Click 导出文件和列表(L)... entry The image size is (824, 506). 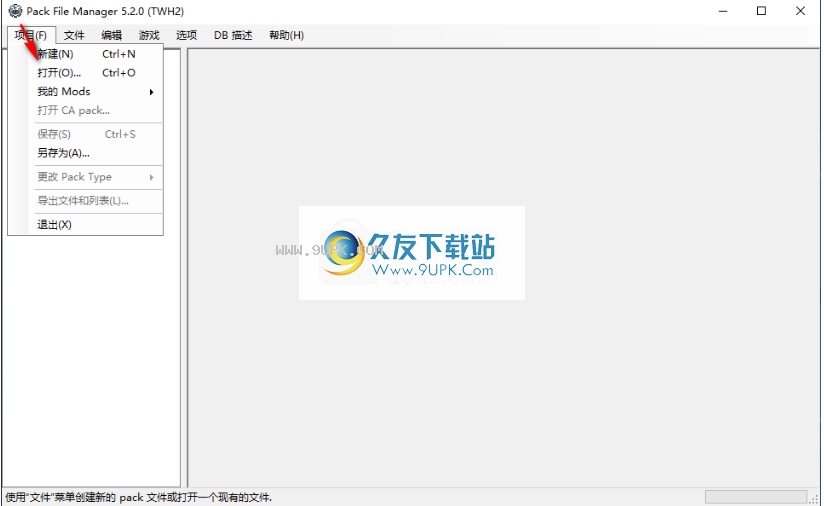[86, 201]
